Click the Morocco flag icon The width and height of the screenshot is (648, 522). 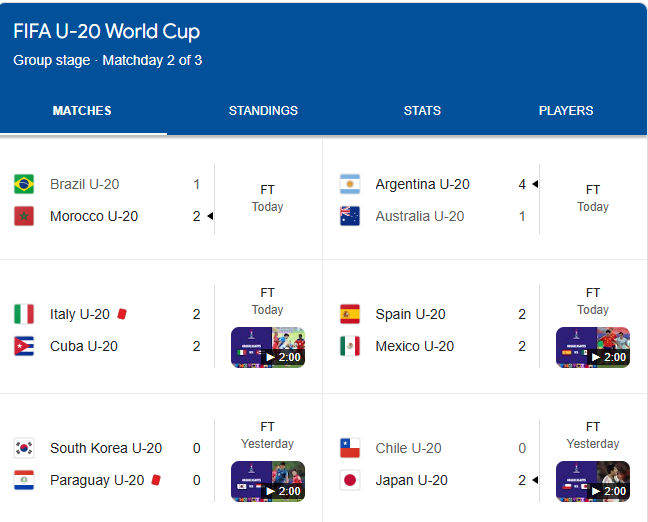point(24,216)
